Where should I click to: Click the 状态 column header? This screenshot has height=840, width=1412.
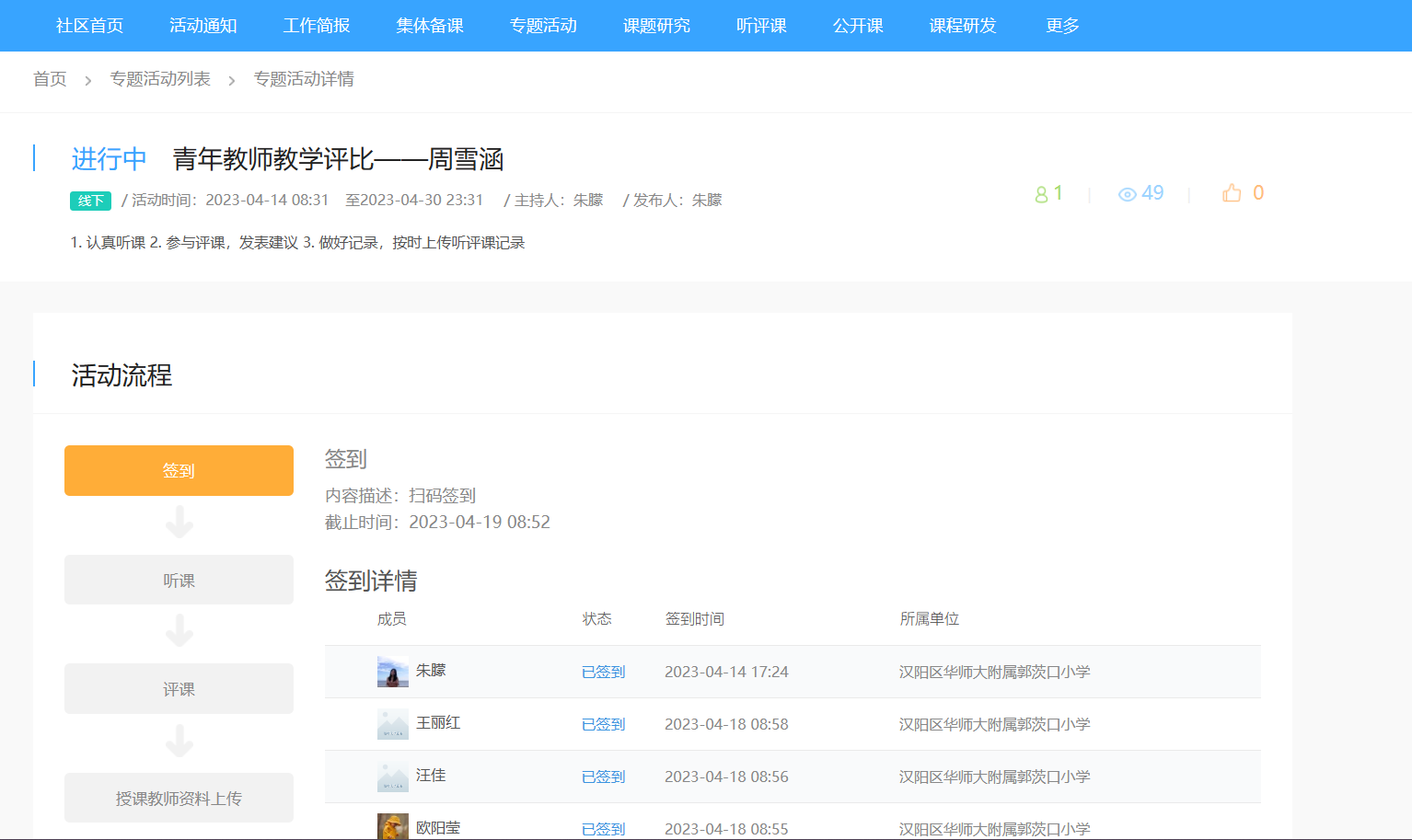point(596,619)
